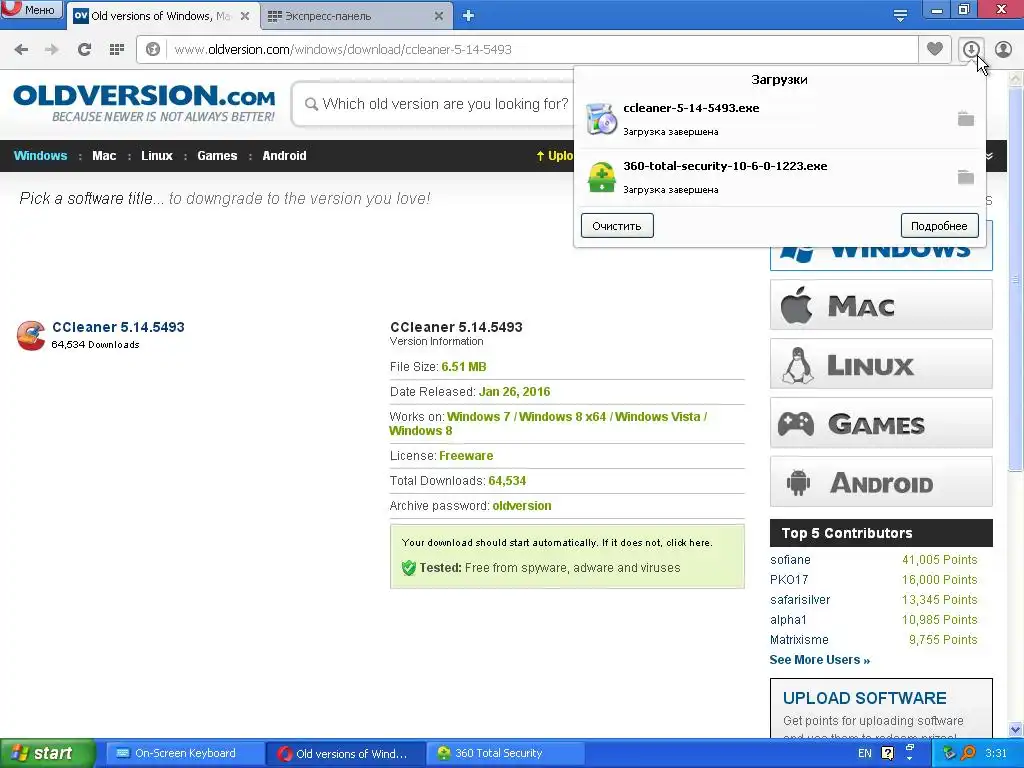Image resolution: width=1024 pixels, height=768 pixels.
Task: Open contributor safarisilver profile
Action: tap(800, 600)
